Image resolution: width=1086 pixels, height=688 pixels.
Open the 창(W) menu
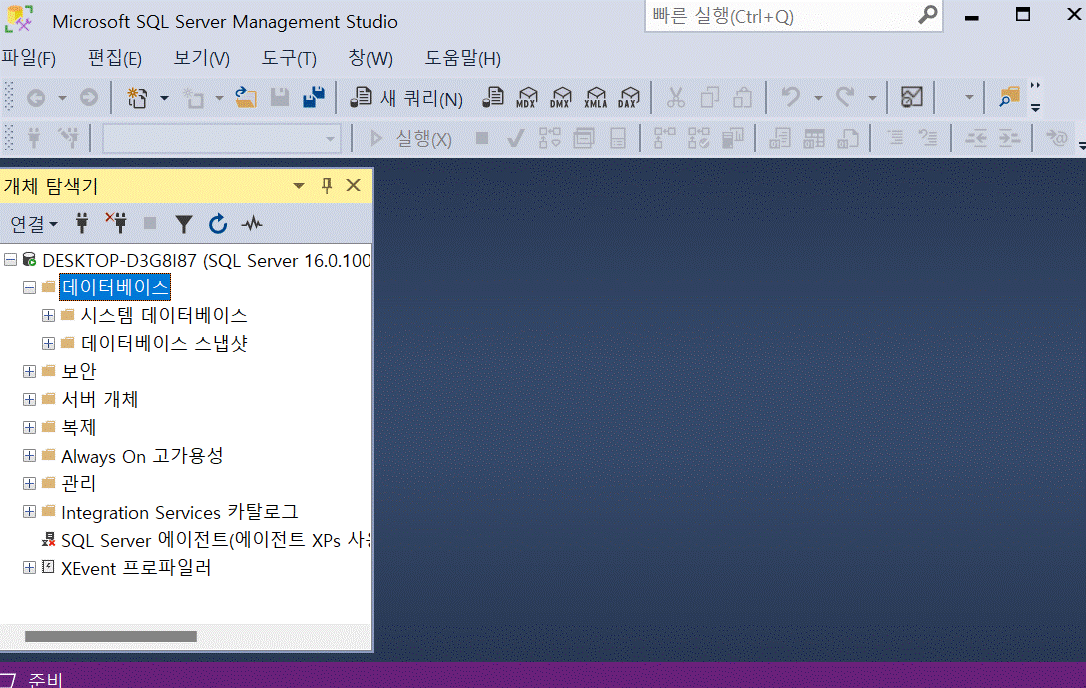click(x=371, y=58)
